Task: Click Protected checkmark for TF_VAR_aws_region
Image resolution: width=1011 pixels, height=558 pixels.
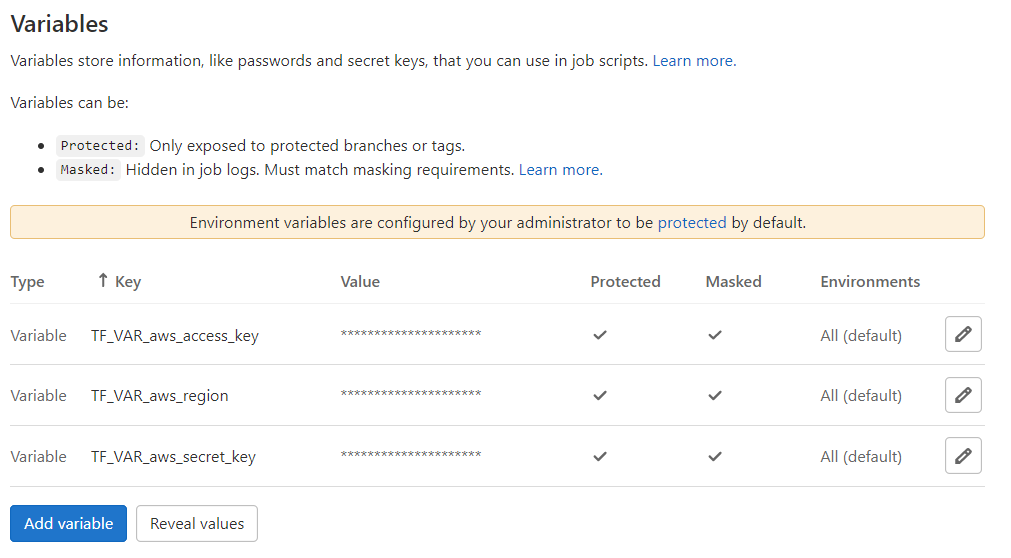Action: click(600, 395)
